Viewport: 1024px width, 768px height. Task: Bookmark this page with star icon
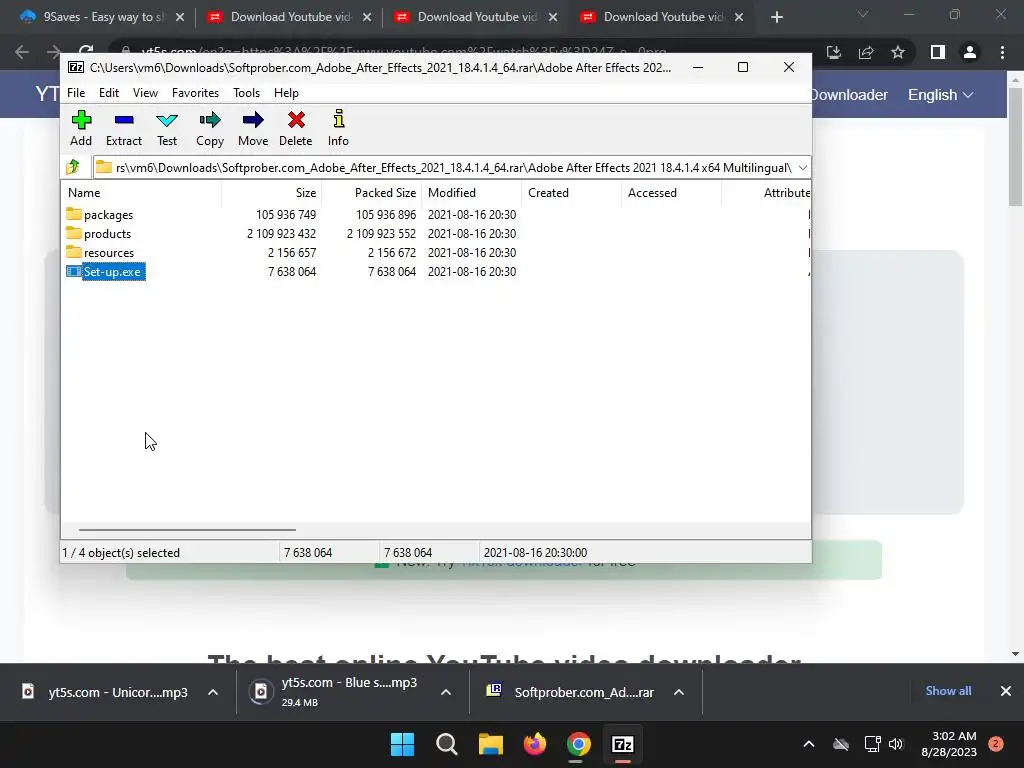pyautogui.click(x=898, y=52)
